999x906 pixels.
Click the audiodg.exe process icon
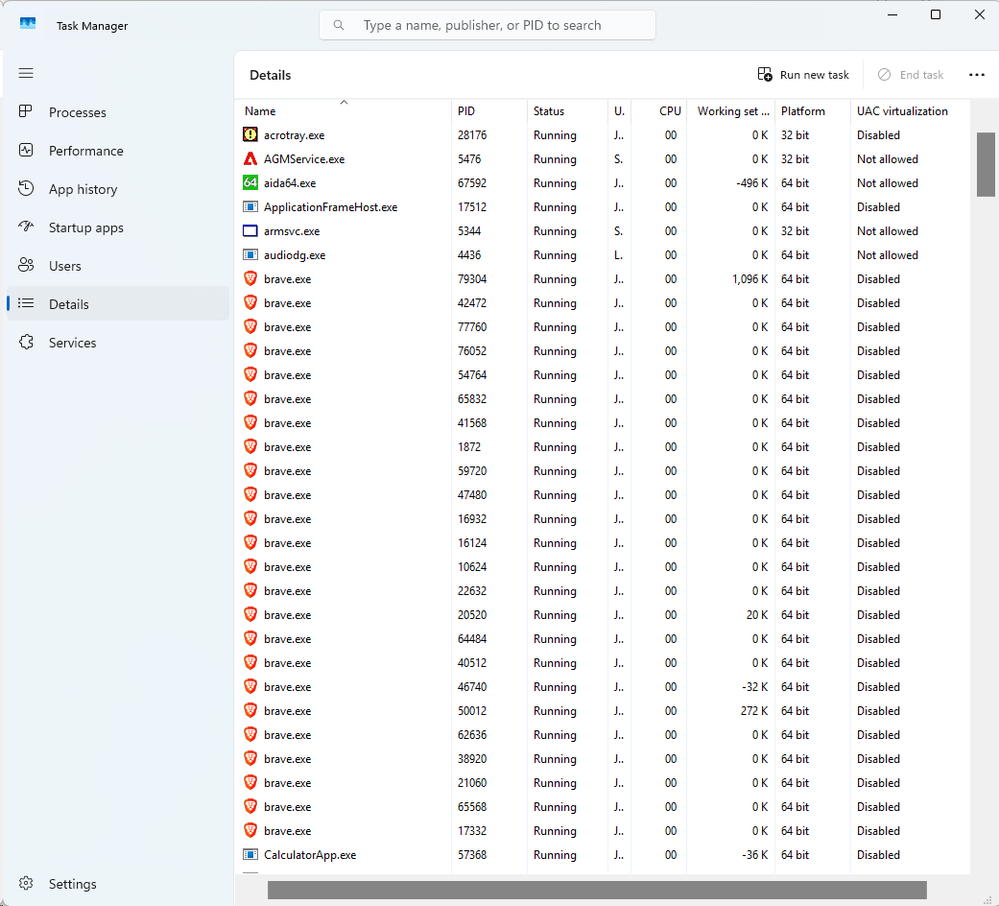(x=250, y=255)
